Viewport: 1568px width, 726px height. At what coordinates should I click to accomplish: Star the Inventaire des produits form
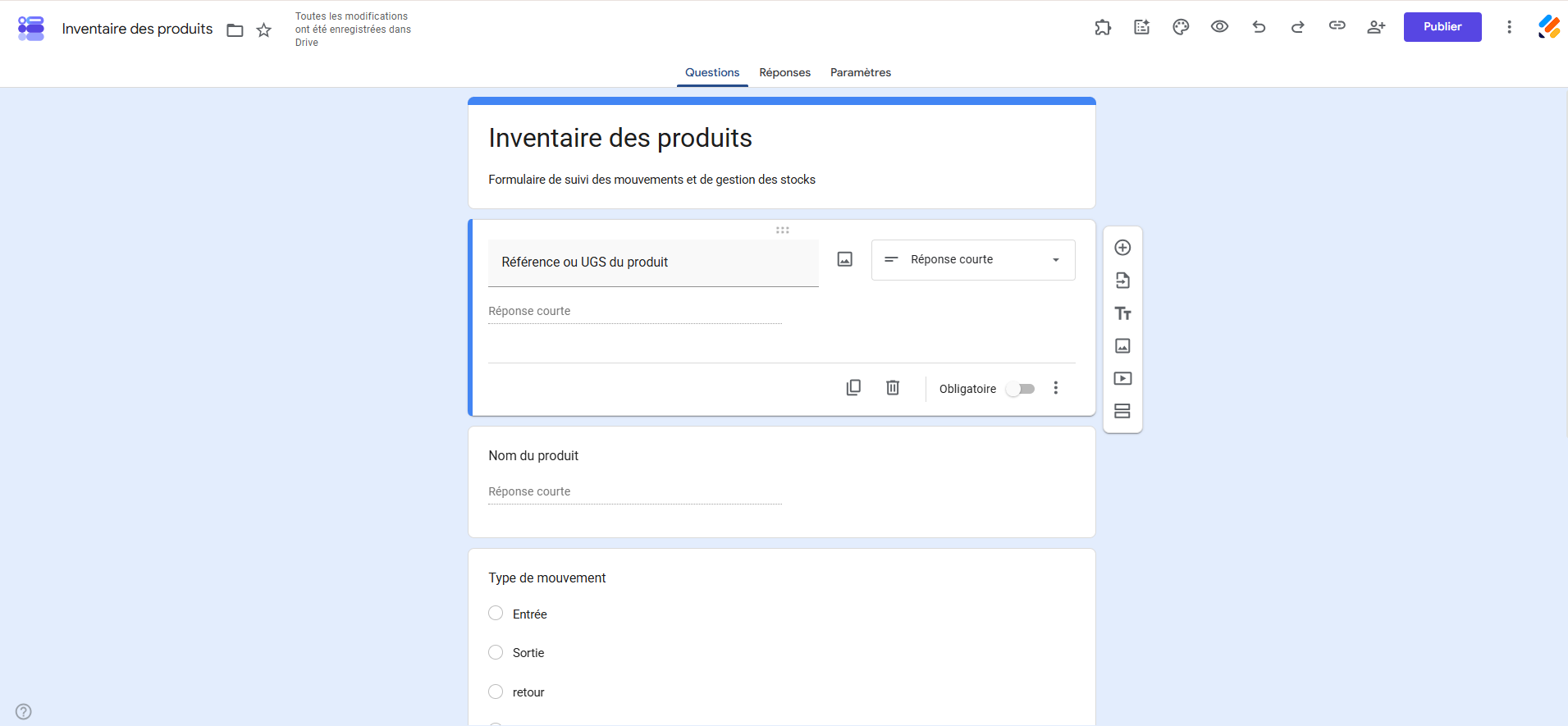(263, 30)
